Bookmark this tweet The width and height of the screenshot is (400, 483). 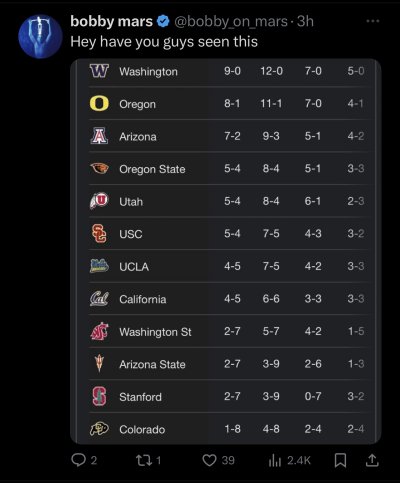point(340,460)
